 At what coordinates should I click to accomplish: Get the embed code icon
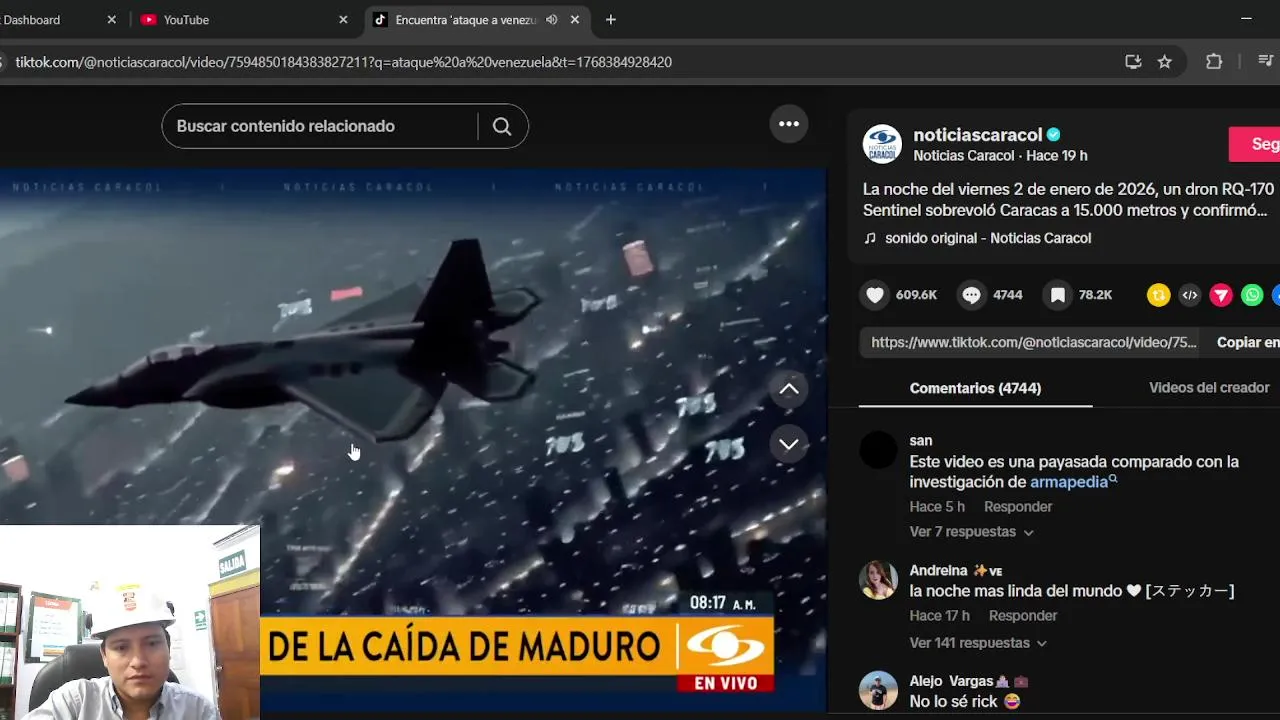tap(1189, 295)
